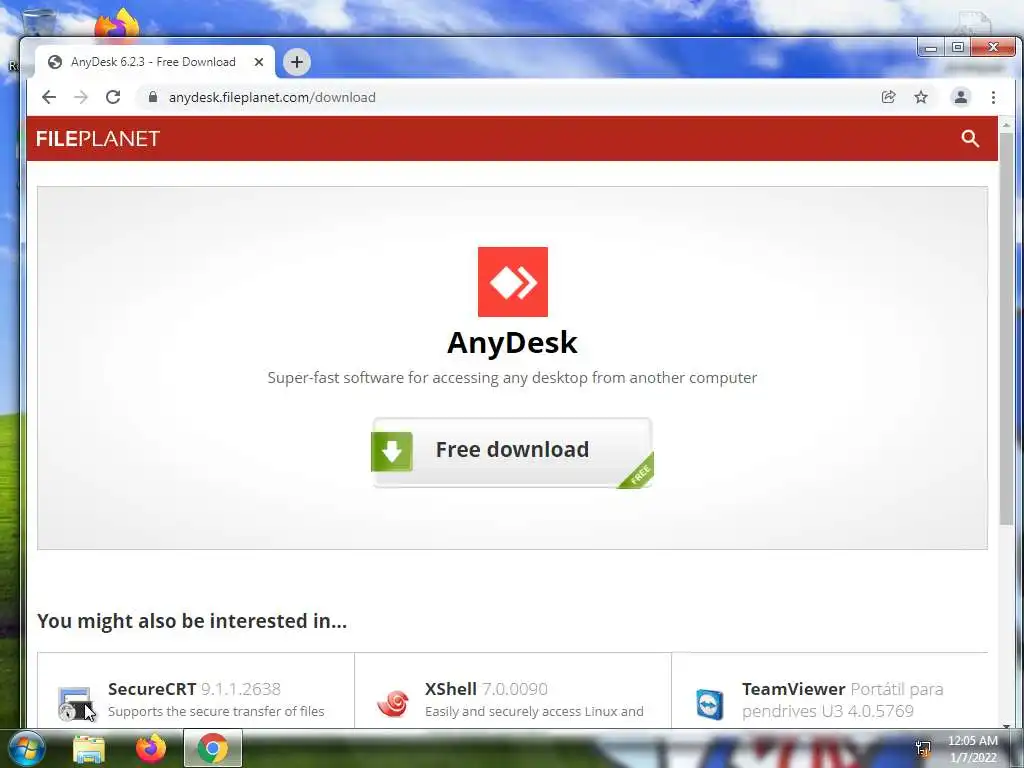This screenshot has width=1024, height=768.
Task: Click the AnyDesk heading text
Action: tap(513, 343)
